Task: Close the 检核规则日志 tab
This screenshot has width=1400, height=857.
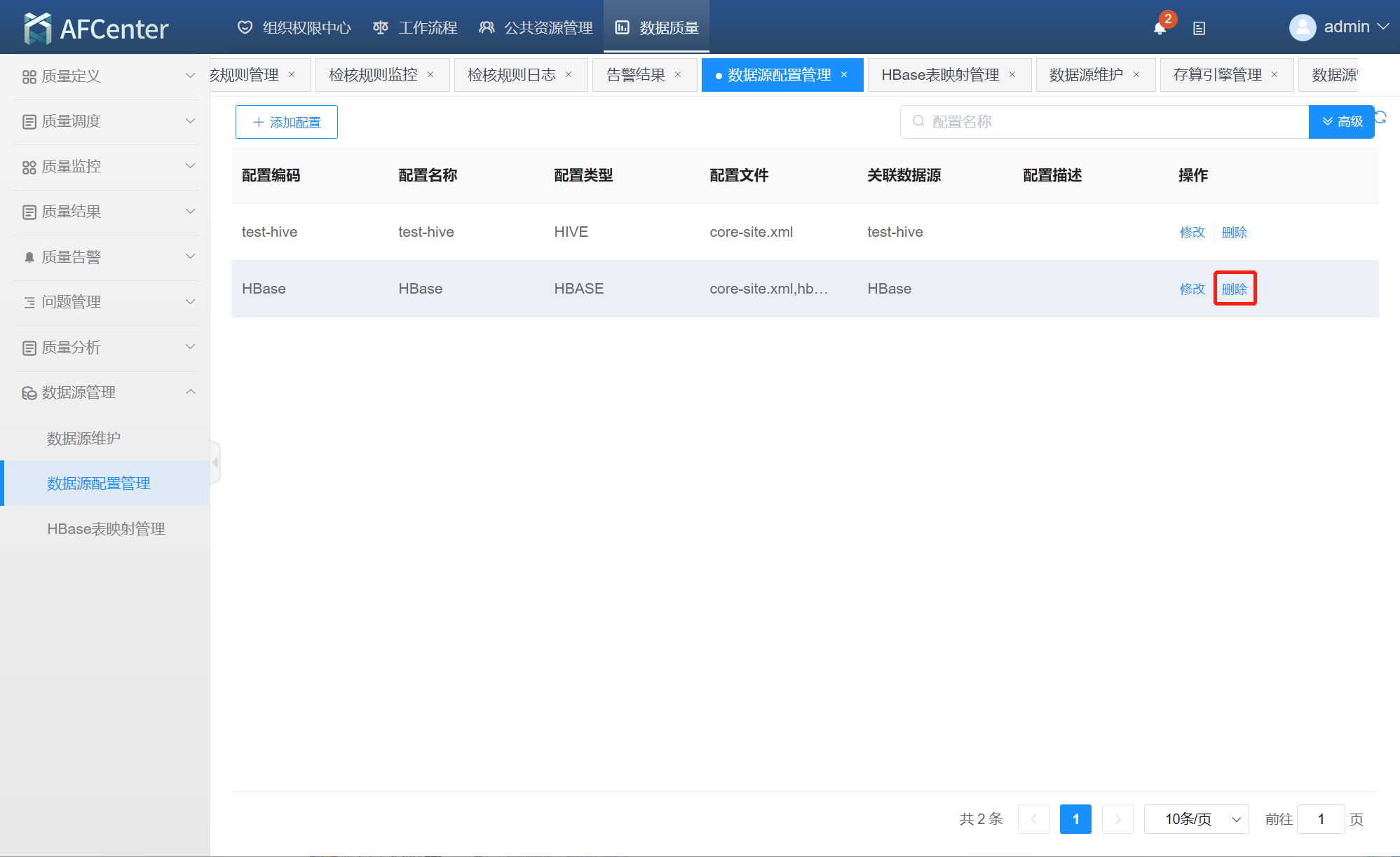Action: point(569,75)
